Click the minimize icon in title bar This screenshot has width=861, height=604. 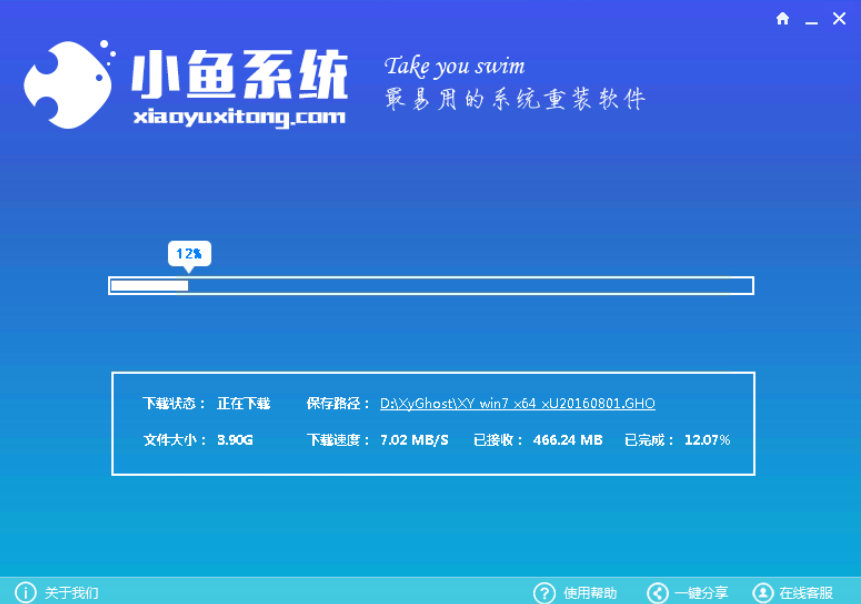click(x=810, y=18)
